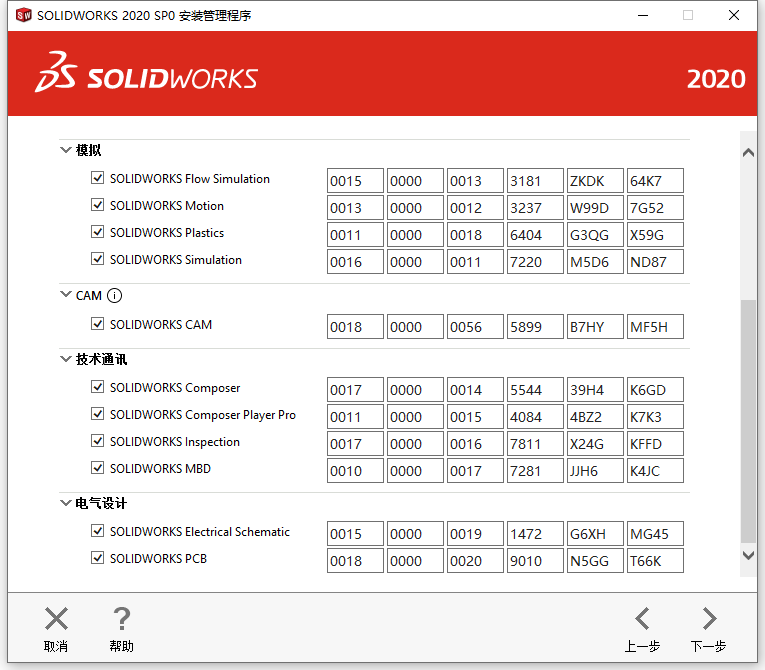Collapse the CAM section
Image resolution: width=765 pixels, height=670 pixels.
(65, 294)
